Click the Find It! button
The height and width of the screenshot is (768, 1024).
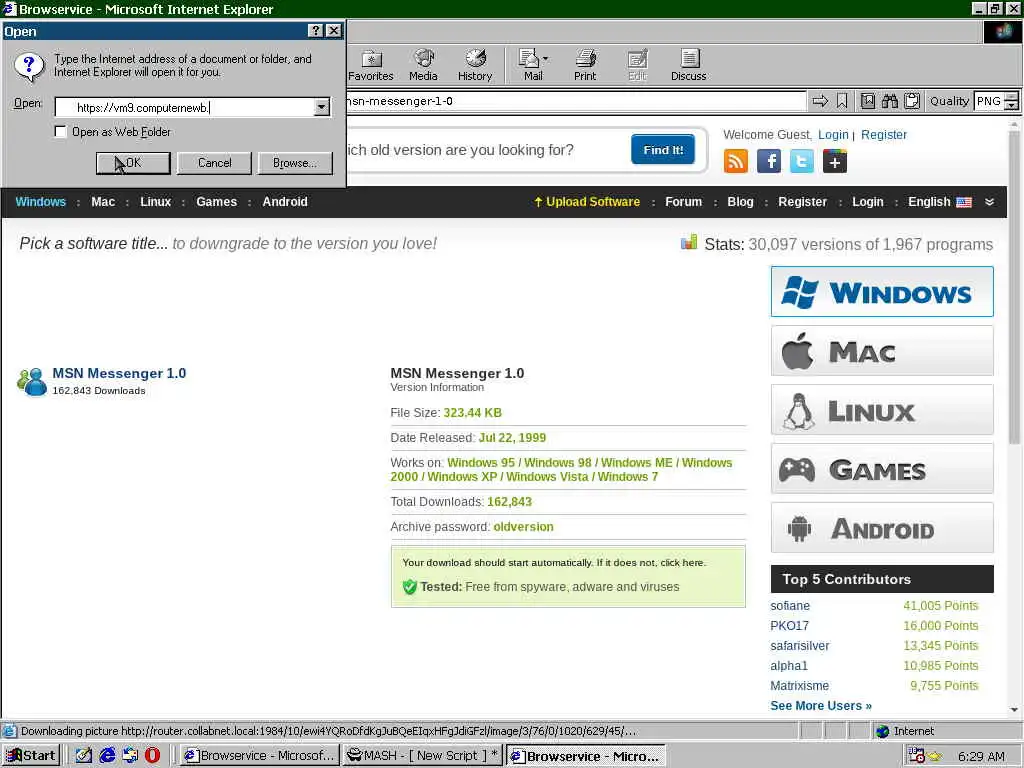pos(663,150)
